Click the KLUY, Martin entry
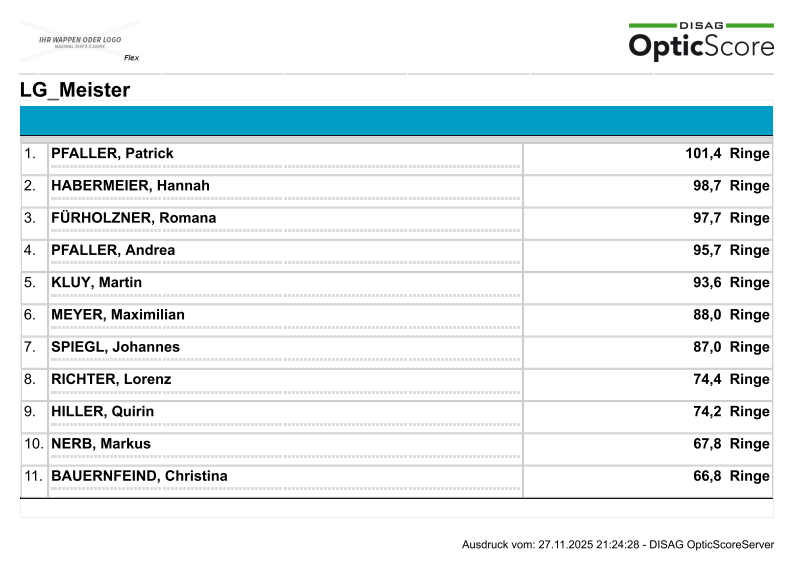The width and height of the screenshot is (790, 577). [x=96, y=283]
